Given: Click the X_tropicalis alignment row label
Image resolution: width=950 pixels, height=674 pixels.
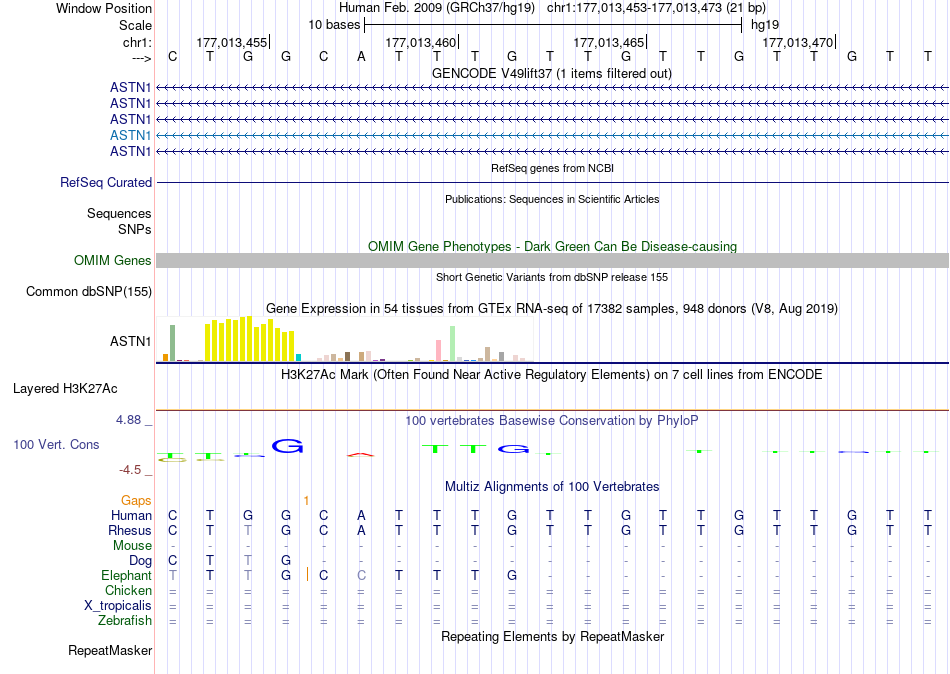Looking at the screenshot, I should click(118, 606).
